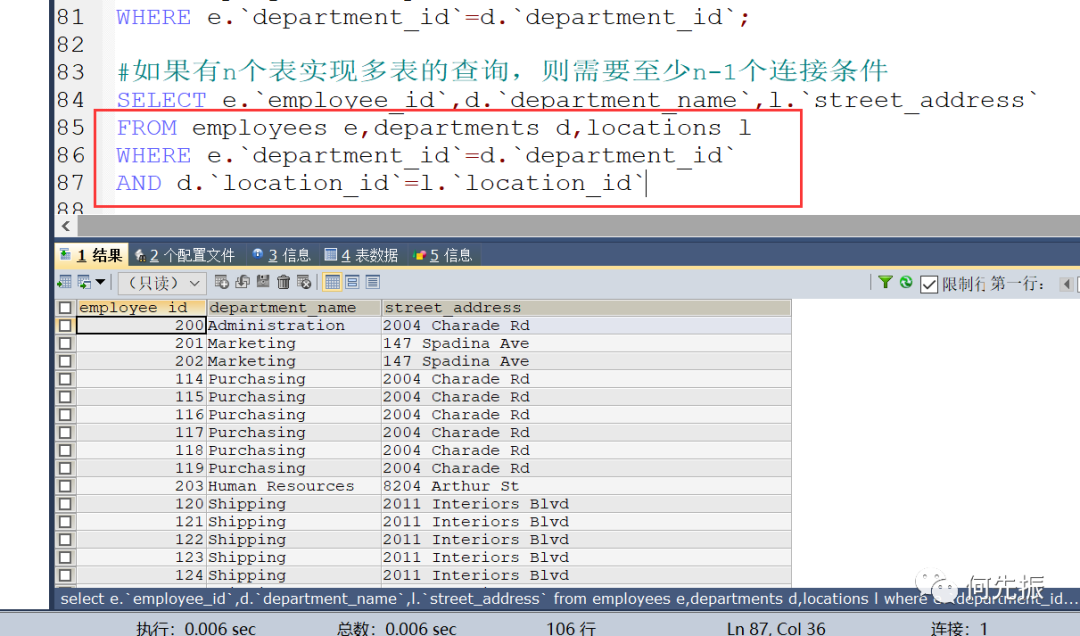Viewport: 1080px width, 636px height.
Task: Select Marketing cell in employee 201 row
Action: pos(294,343)
